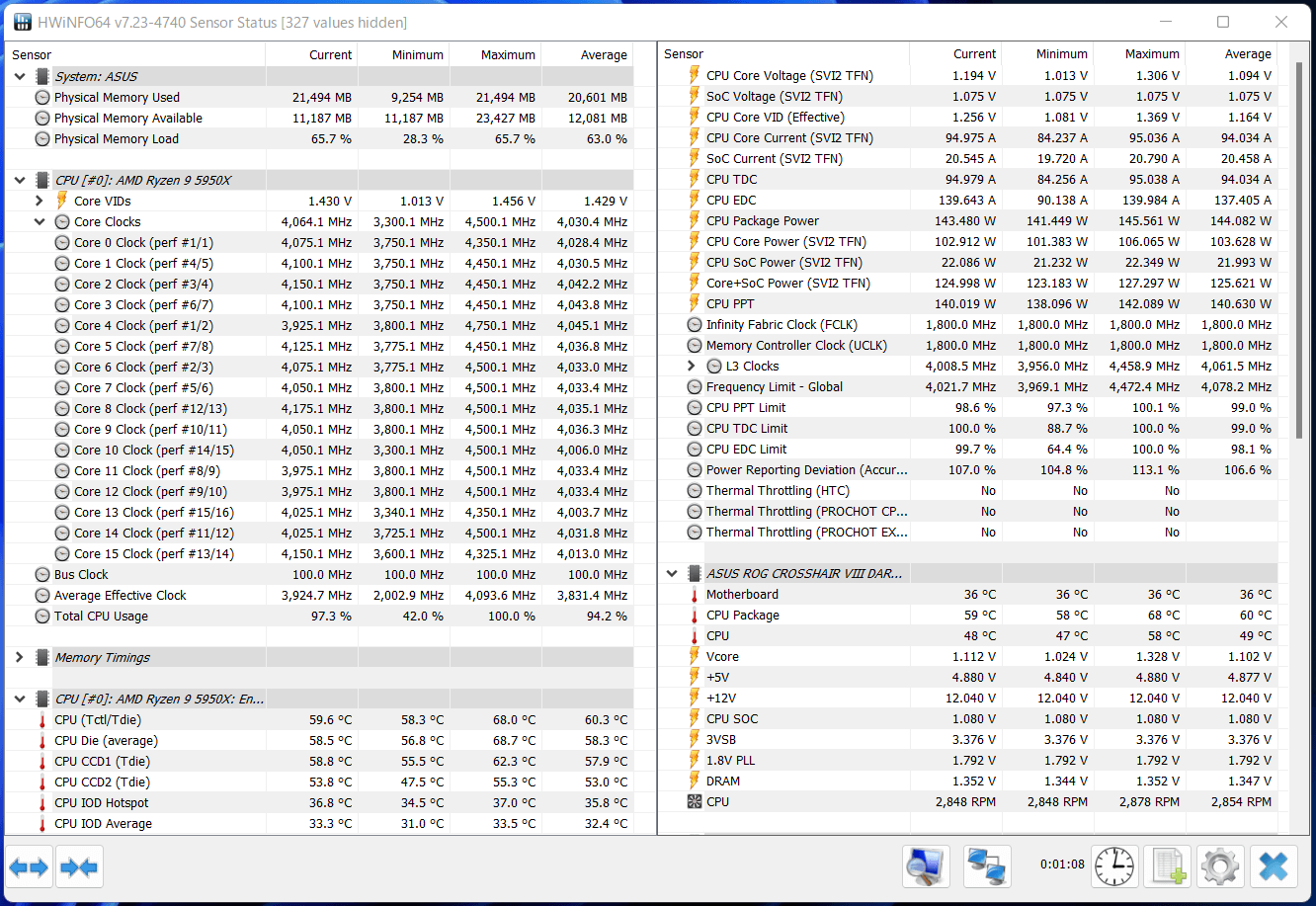Collapse the CPU [#0]: AMD Ryzen 9 5950X section
The width and height of the screenshot is (1316, 906).
20,180
